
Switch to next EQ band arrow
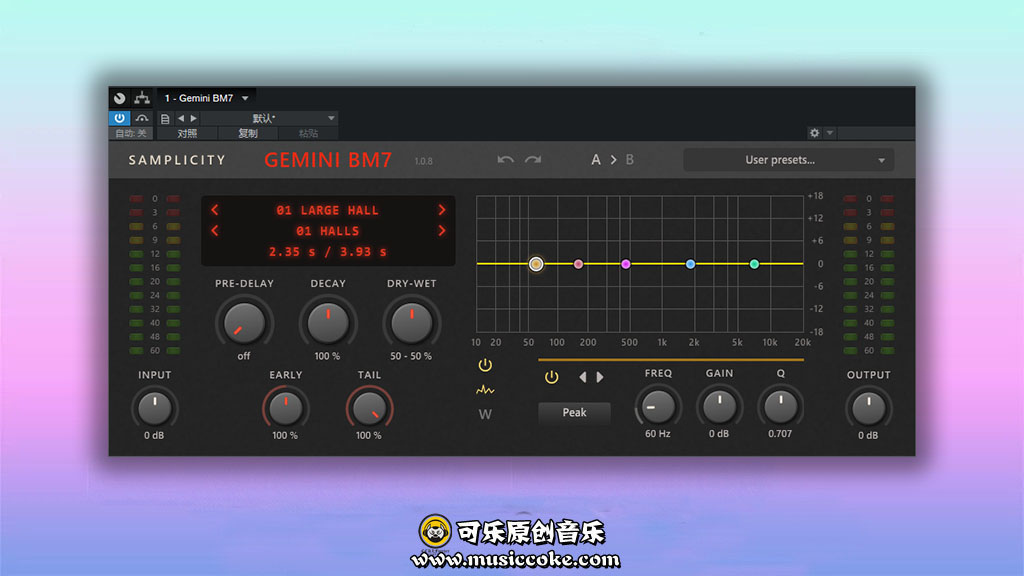point(600,377)
